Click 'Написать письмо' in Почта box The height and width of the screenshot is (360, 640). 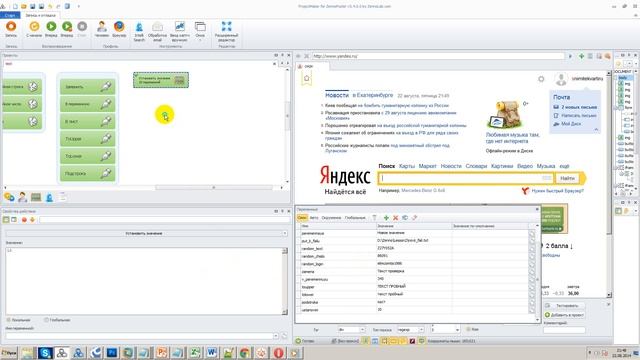(578, 116)
